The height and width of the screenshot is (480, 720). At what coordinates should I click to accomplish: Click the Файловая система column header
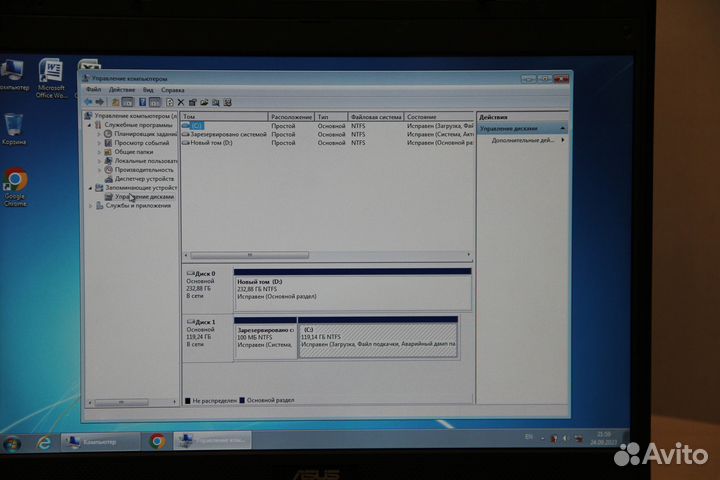375,117
